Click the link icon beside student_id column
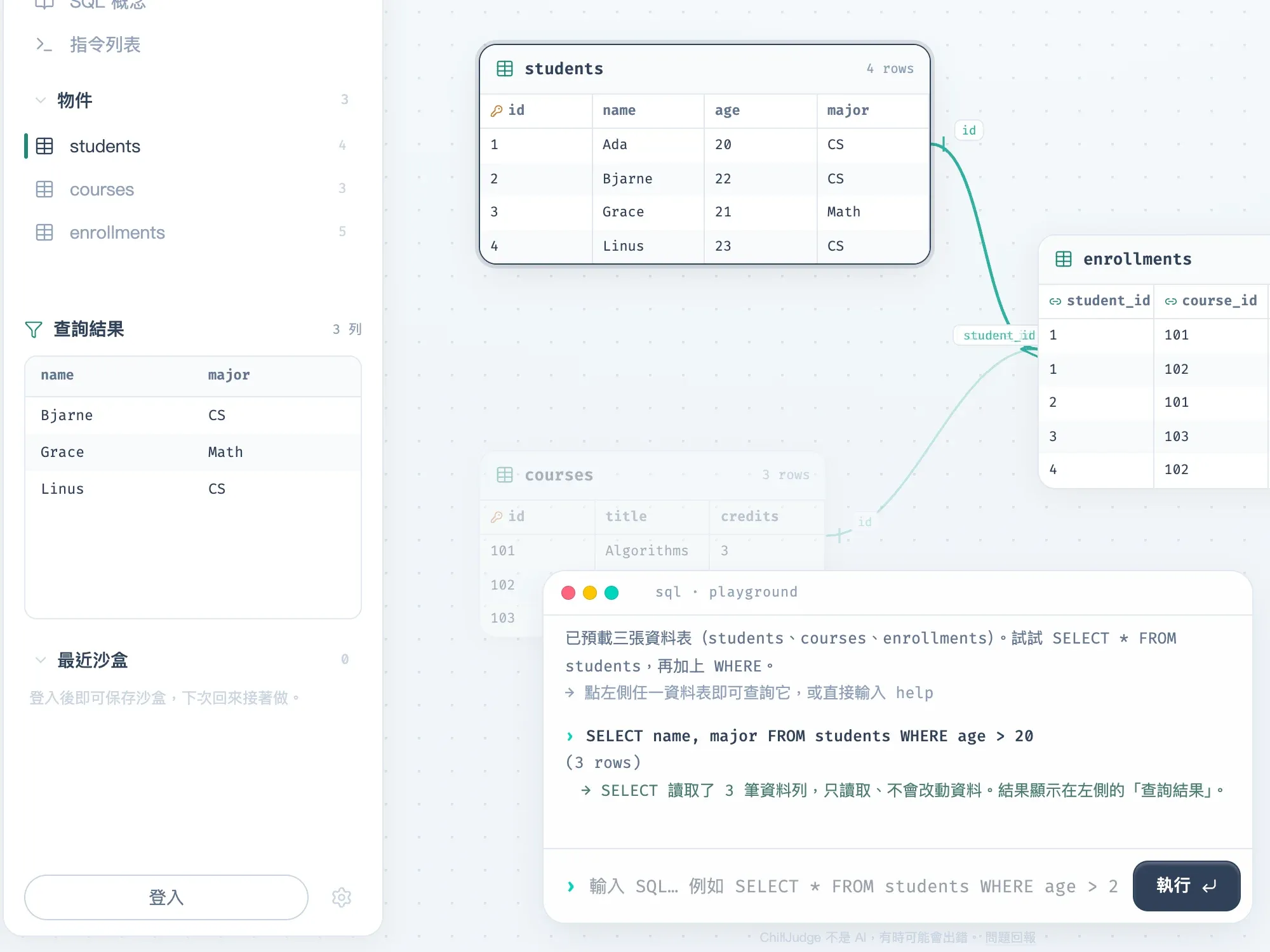The height and width of the screenshot is (952, 1270). pyautogui.click(x=1055, y=301)
